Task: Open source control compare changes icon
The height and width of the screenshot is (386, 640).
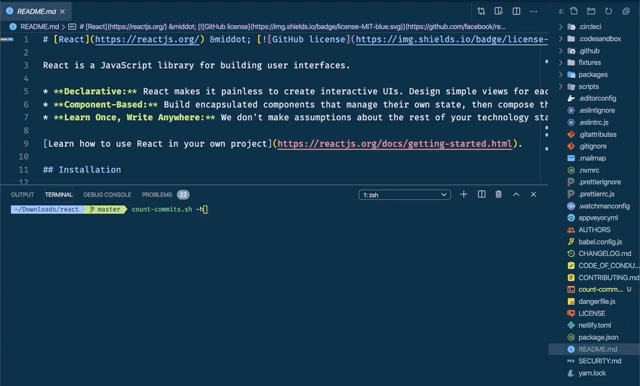Action: pyautogui.click(x=481, y=11)
